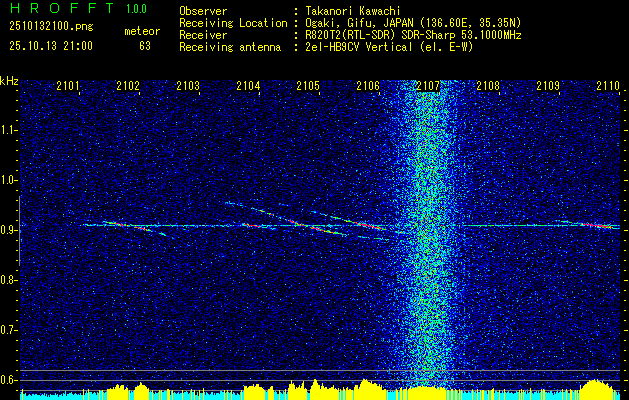The width and height of the screenshot is (629, 400).
Task: Click the version number 1.0.0
Action: pyautogui.click(x=136, y=8)
